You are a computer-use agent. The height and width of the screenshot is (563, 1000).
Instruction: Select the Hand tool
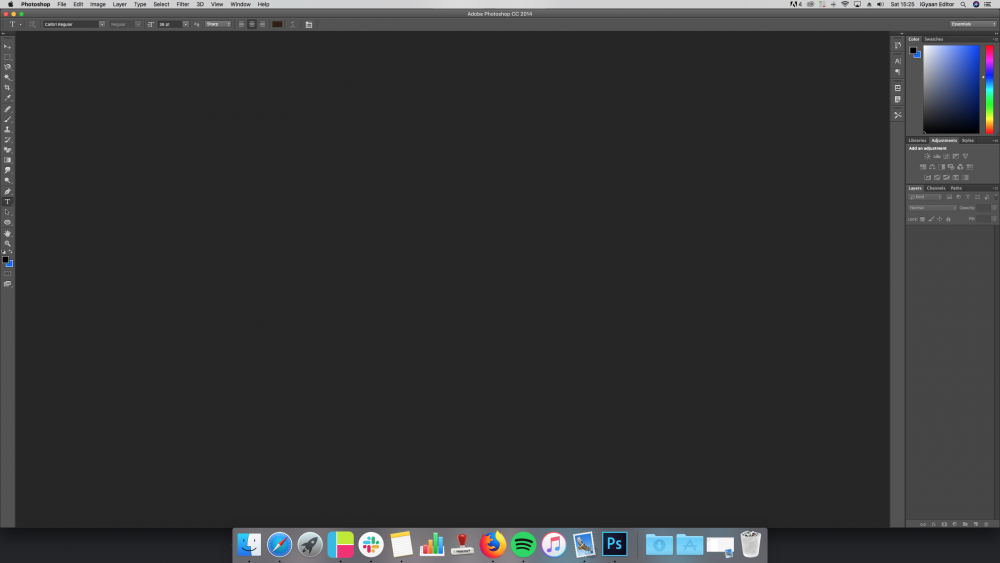pos(7,233)
